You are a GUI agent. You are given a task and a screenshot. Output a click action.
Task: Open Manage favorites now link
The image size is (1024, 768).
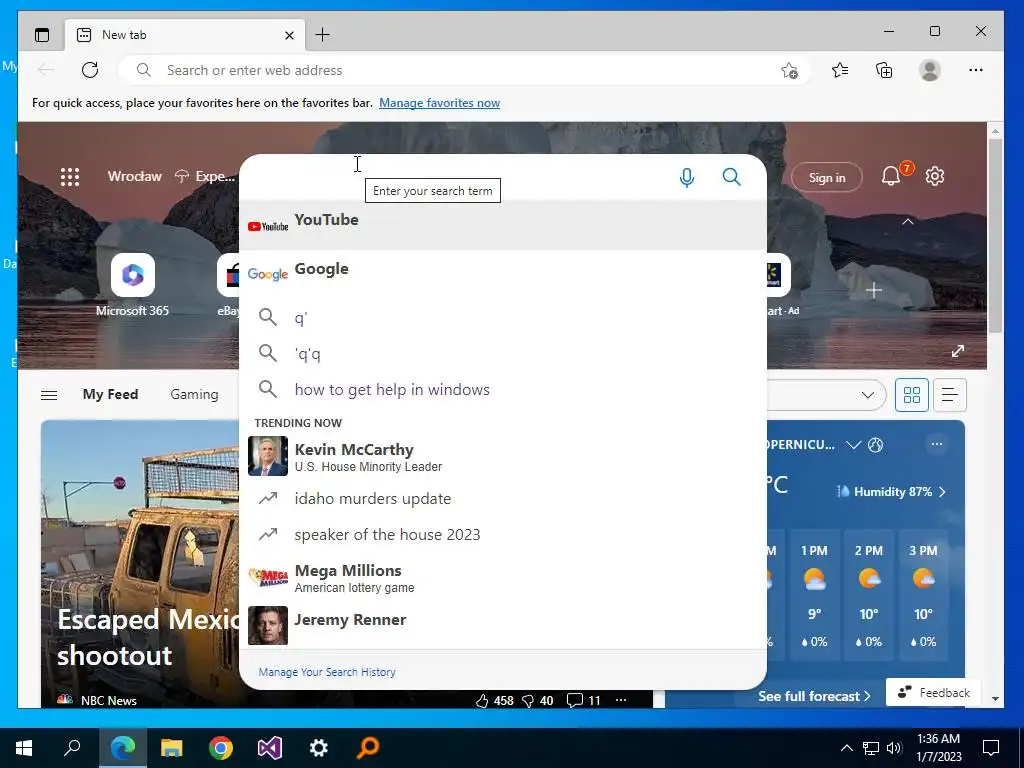point(440,103)
